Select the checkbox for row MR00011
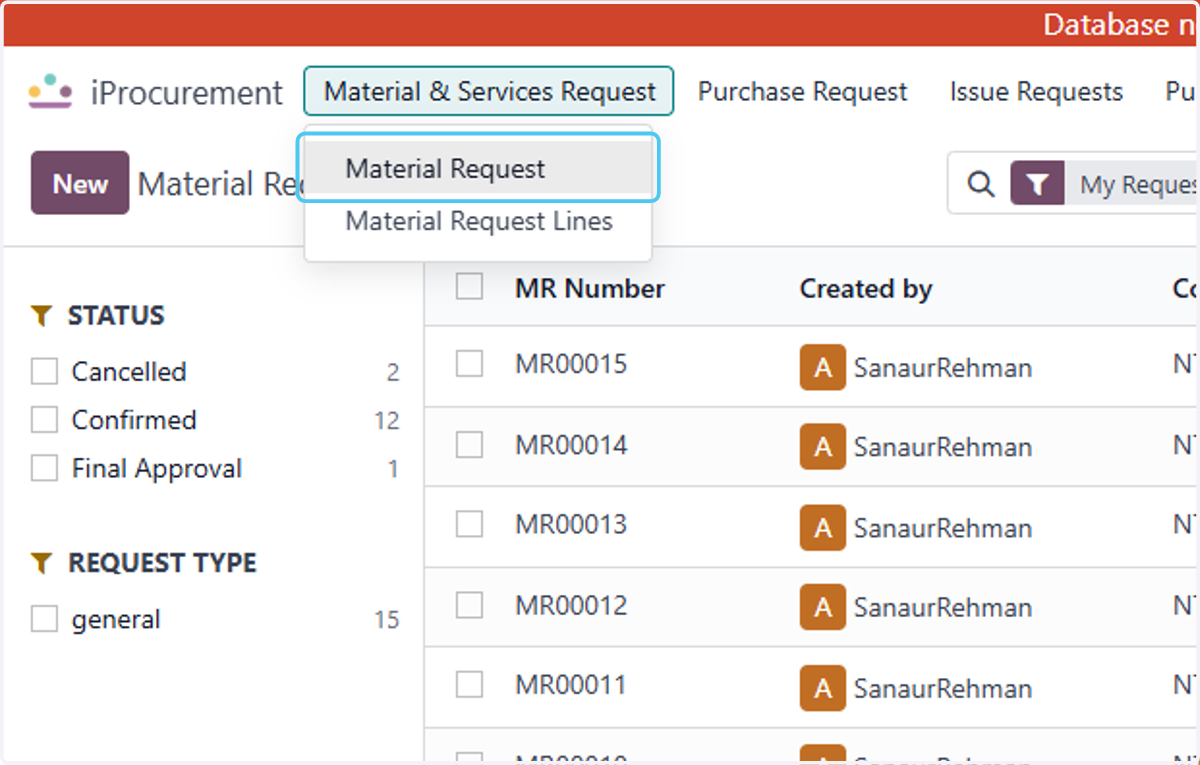The height and width of the screenshot is (765, 1200). click(x=469, y=684)
